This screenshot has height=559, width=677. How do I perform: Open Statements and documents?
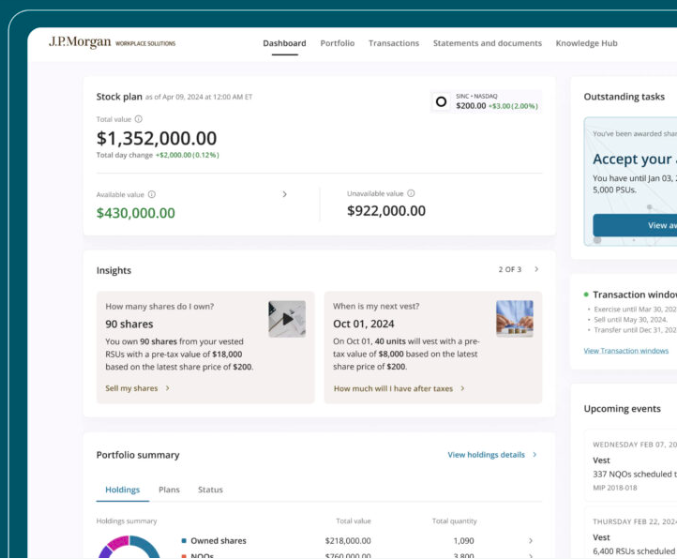coord(487,43)
